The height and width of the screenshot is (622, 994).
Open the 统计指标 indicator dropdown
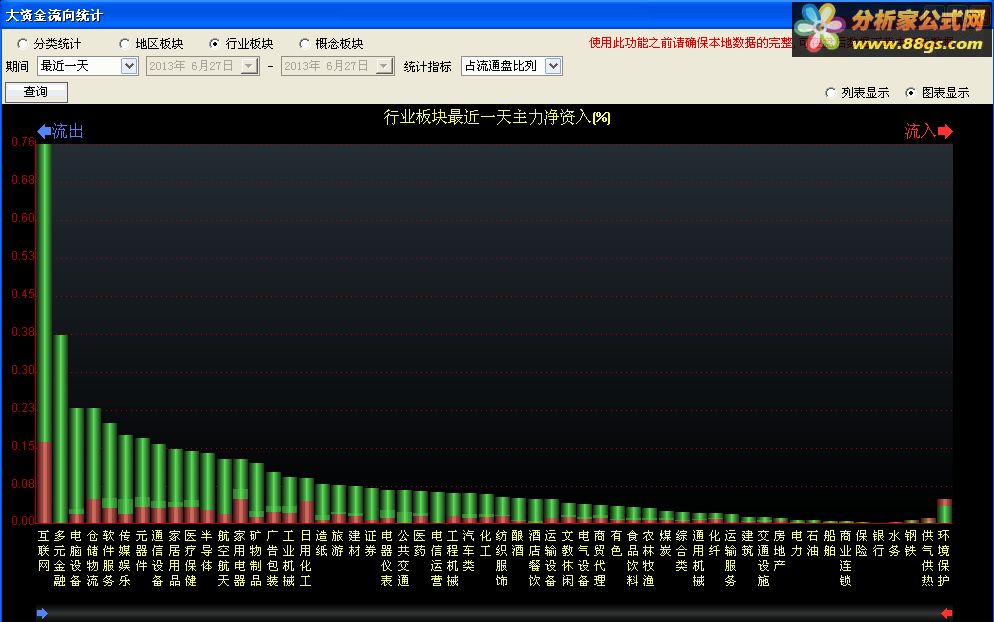coord(553,66)
